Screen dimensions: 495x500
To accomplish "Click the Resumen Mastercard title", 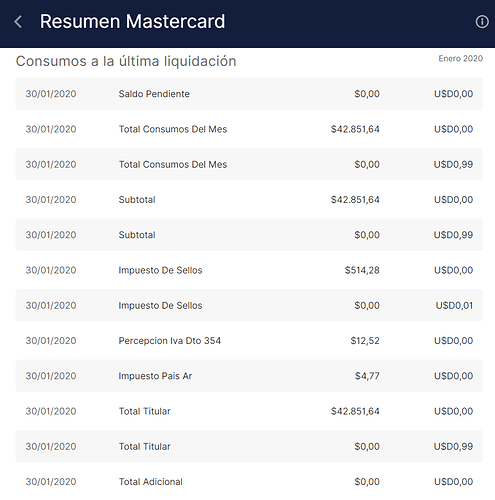I will [132, 22].
